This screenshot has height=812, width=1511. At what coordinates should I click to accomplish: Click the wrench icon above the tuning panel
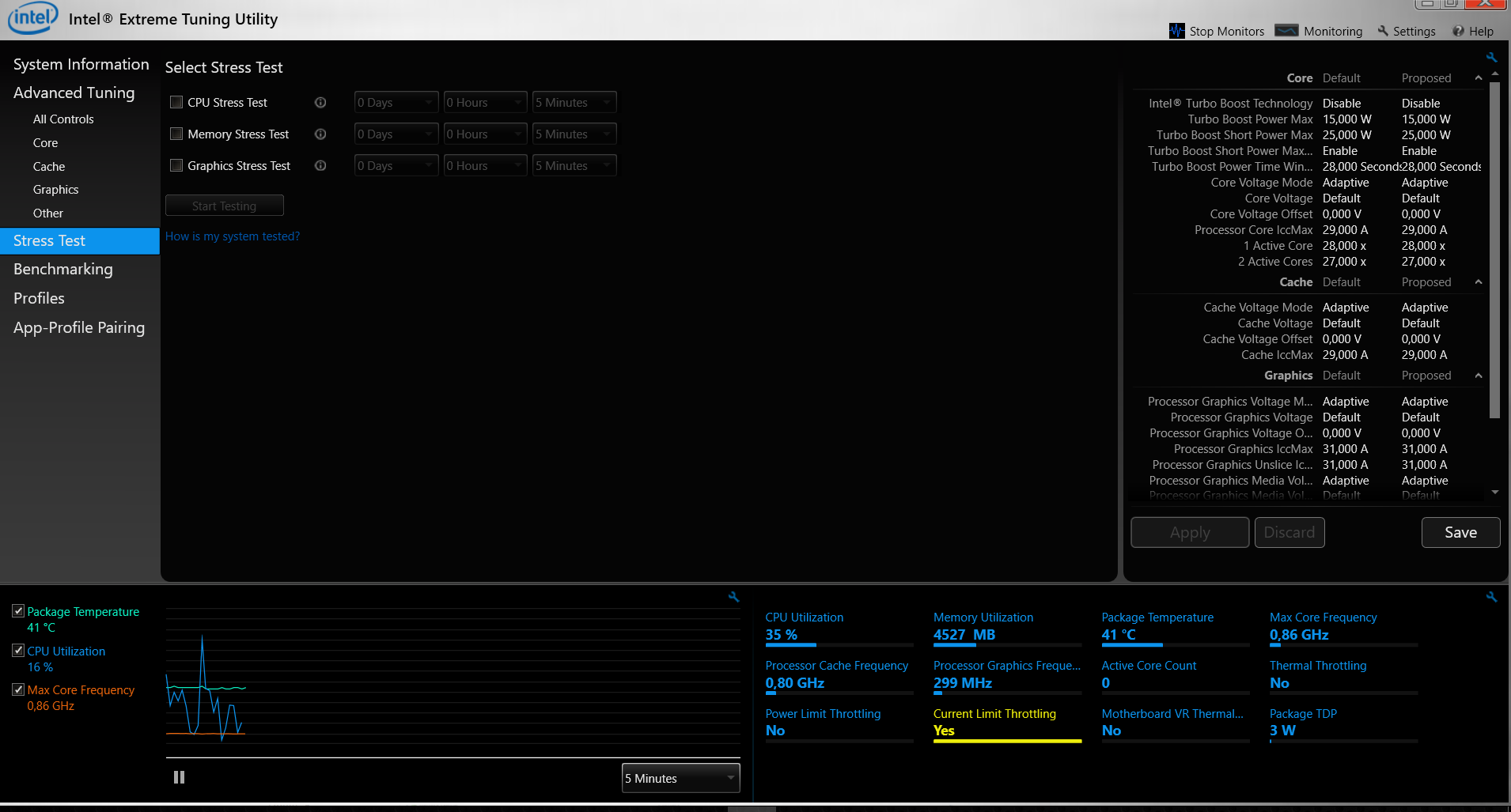click(x=1490, y=57)
